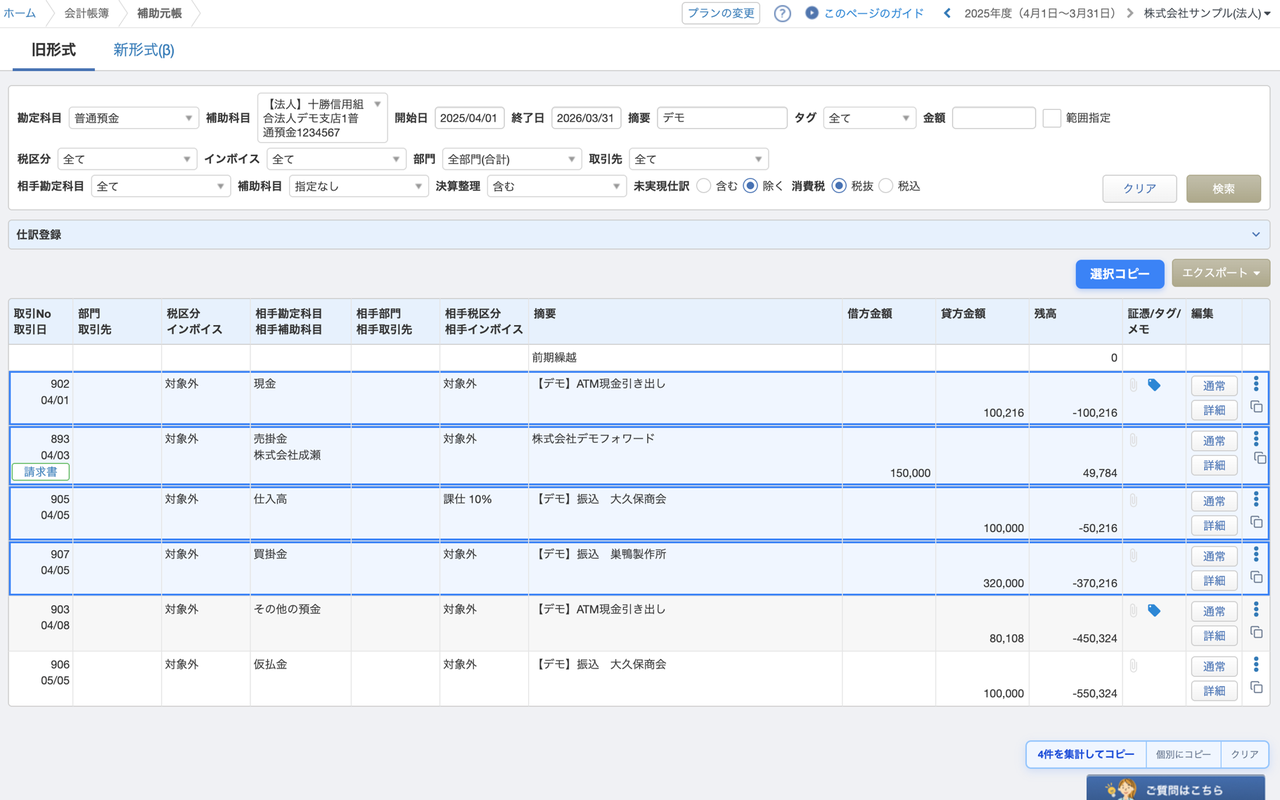Open paperclip attachment for transaction 902
The height and width of the screenshot is (800, 1280).
pos(1133,385)
